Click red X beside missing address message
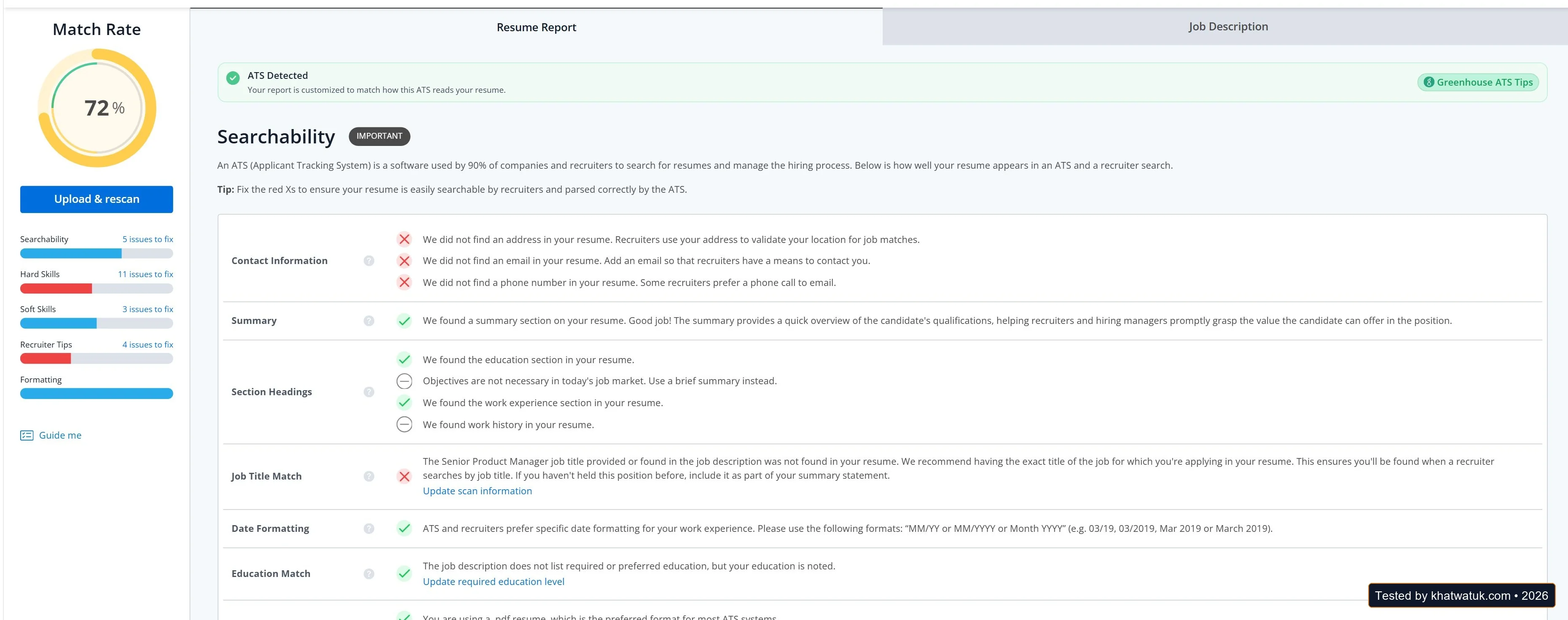 [x=404, y=239]
